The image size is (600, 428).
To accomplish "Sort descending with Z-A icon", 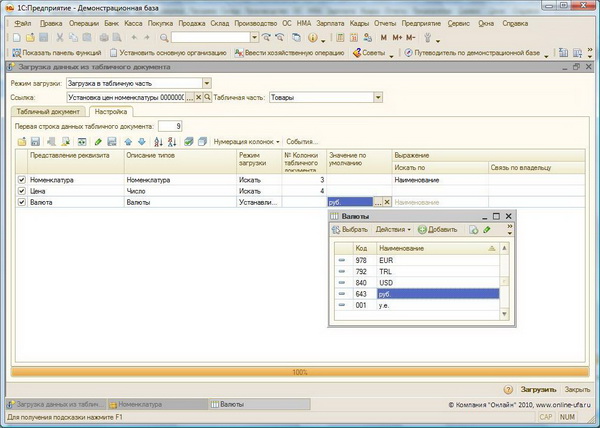I will point(172,142).
